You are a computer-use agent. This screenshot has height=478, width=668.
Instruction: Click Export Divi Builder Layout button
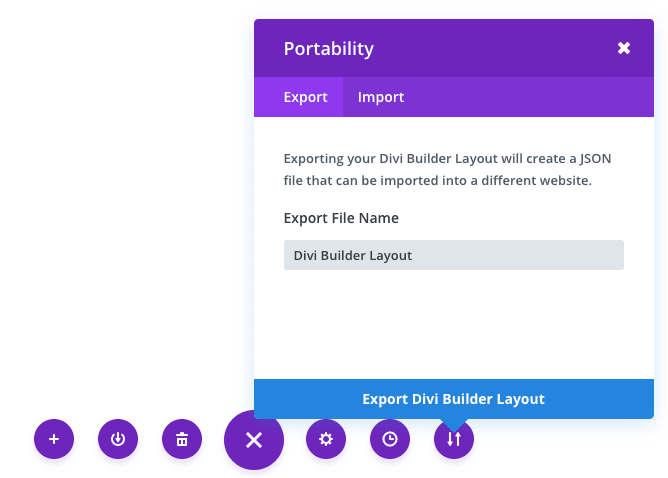(x=454, y=399)
